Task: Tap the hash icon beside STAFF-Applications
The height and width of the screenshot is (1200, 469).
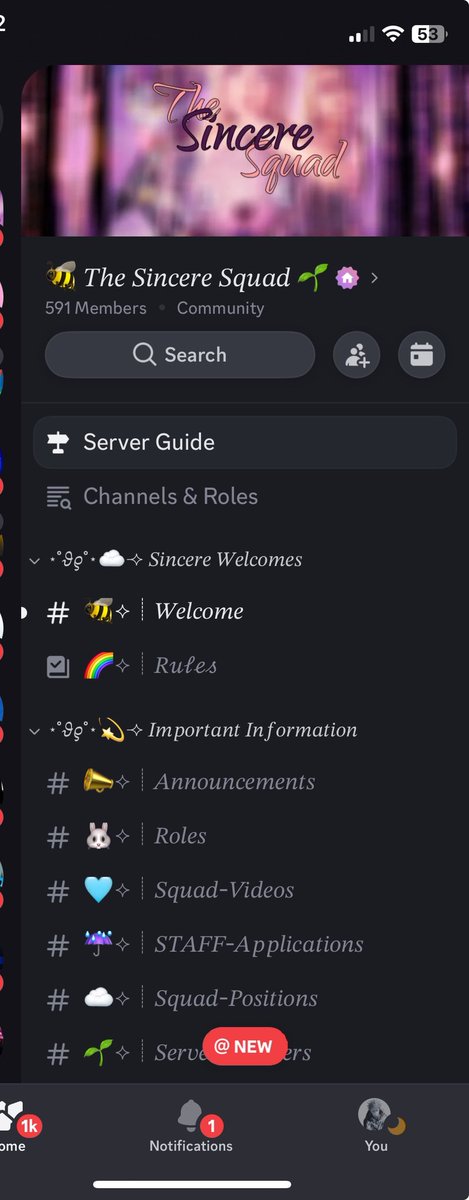Action: tap(59, 945)
